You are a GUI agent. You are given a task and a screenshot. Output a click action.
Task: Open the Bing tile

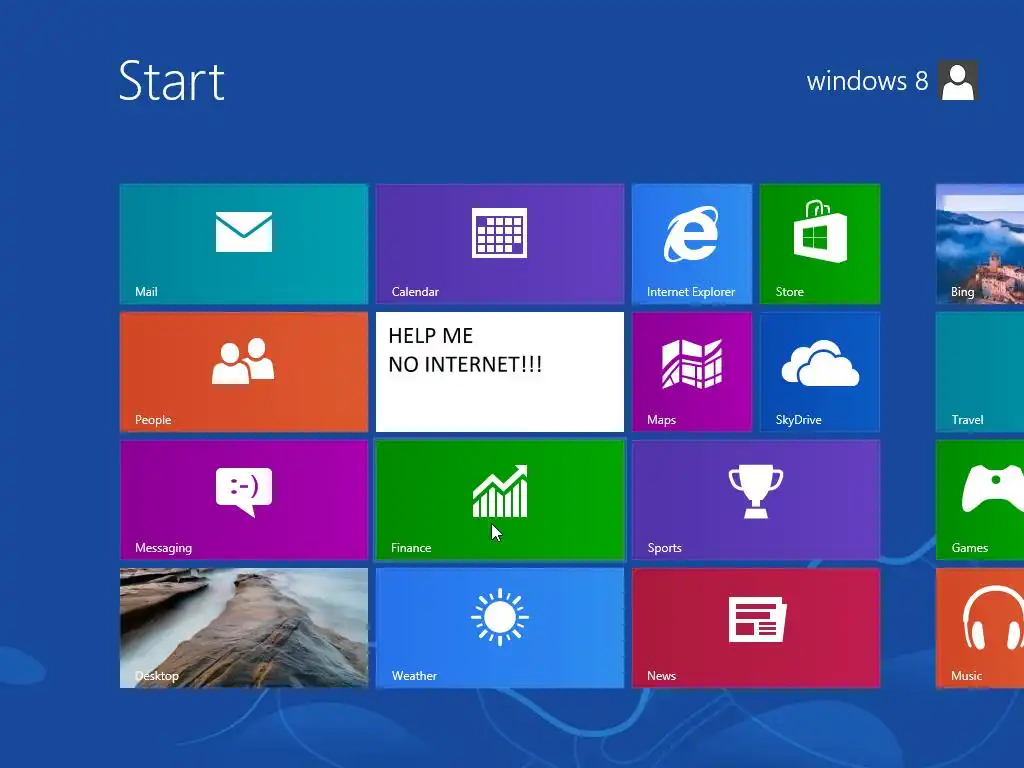click(x=980, y=244)
